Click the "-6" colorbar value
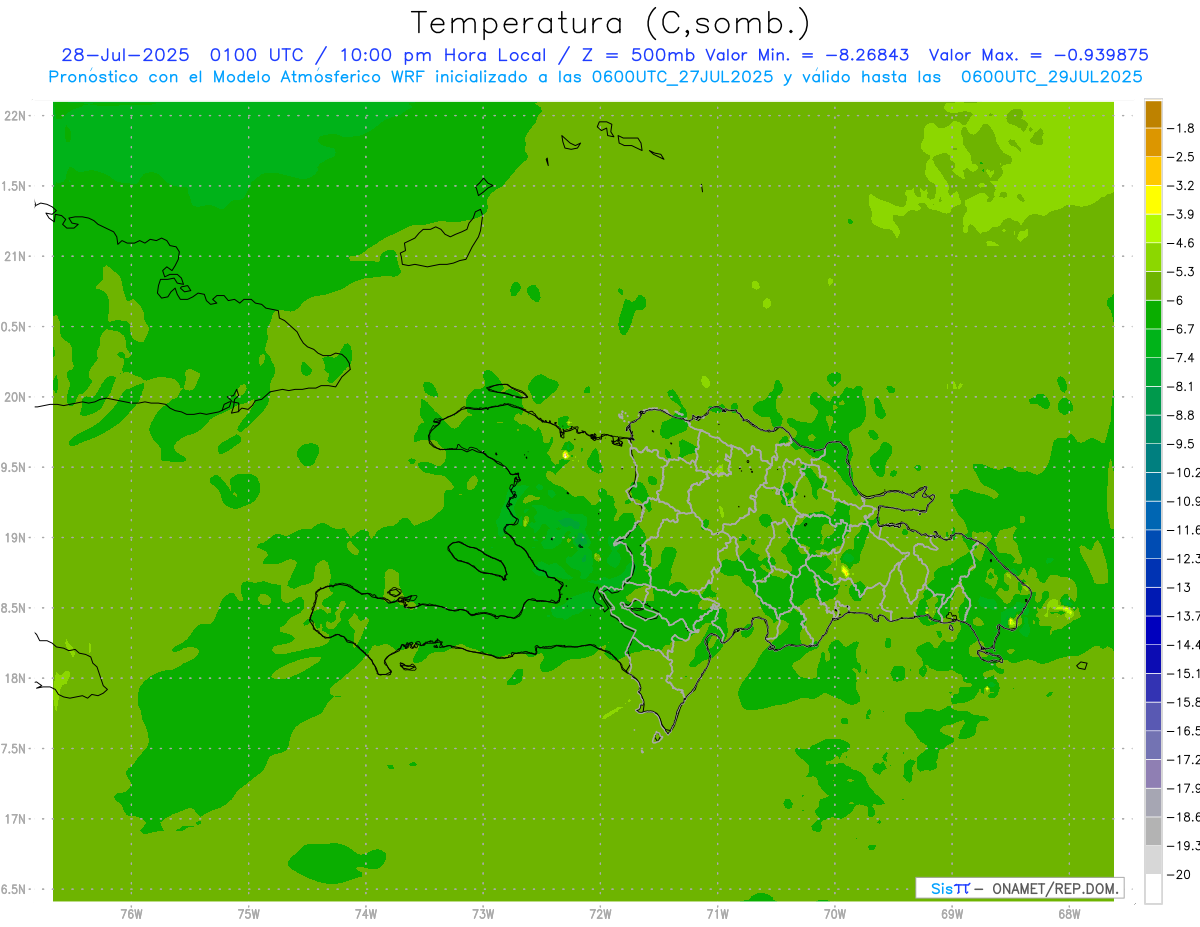Image resolution: width=1200 pixels, height=927 pixels. [1176, 300]
